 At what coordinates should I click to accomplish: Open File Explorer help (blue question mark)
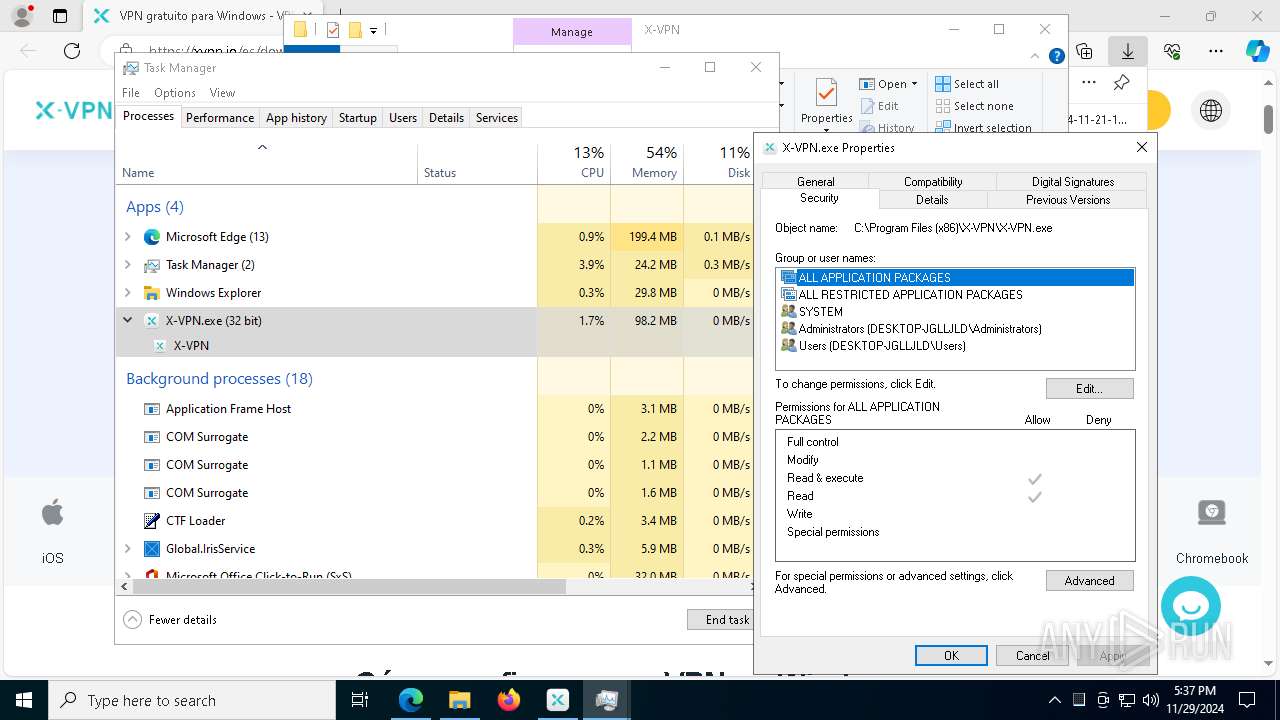(x=1056, y=56)
